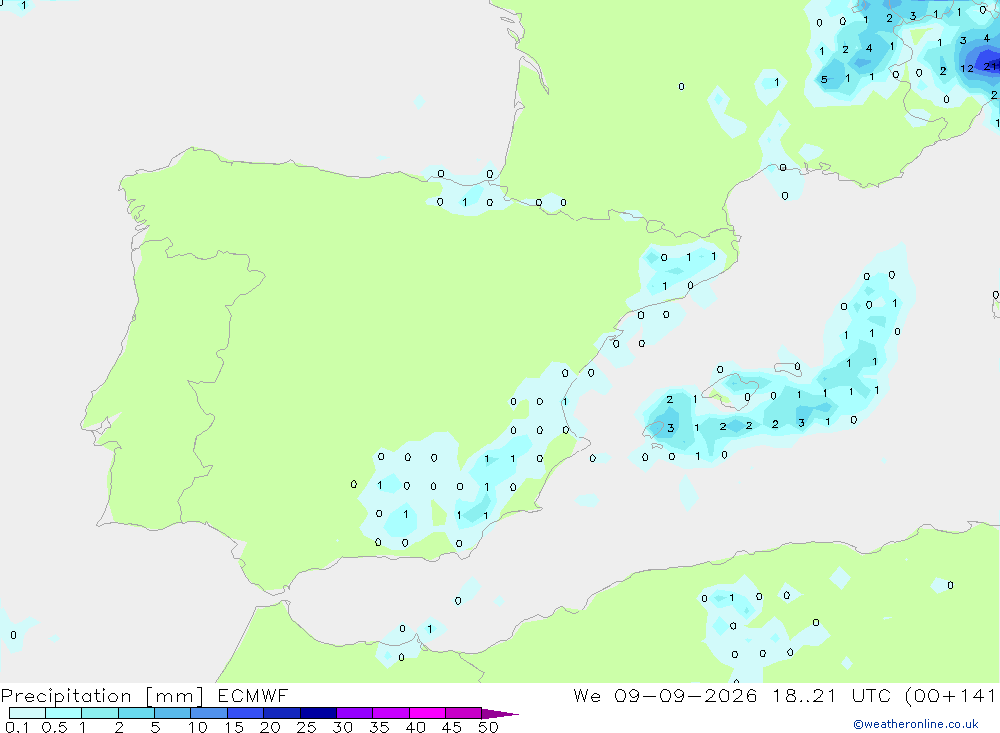Select the We 09-09-2026 date label
Screen dimensions: 1000x733
[x=665, y=695]
